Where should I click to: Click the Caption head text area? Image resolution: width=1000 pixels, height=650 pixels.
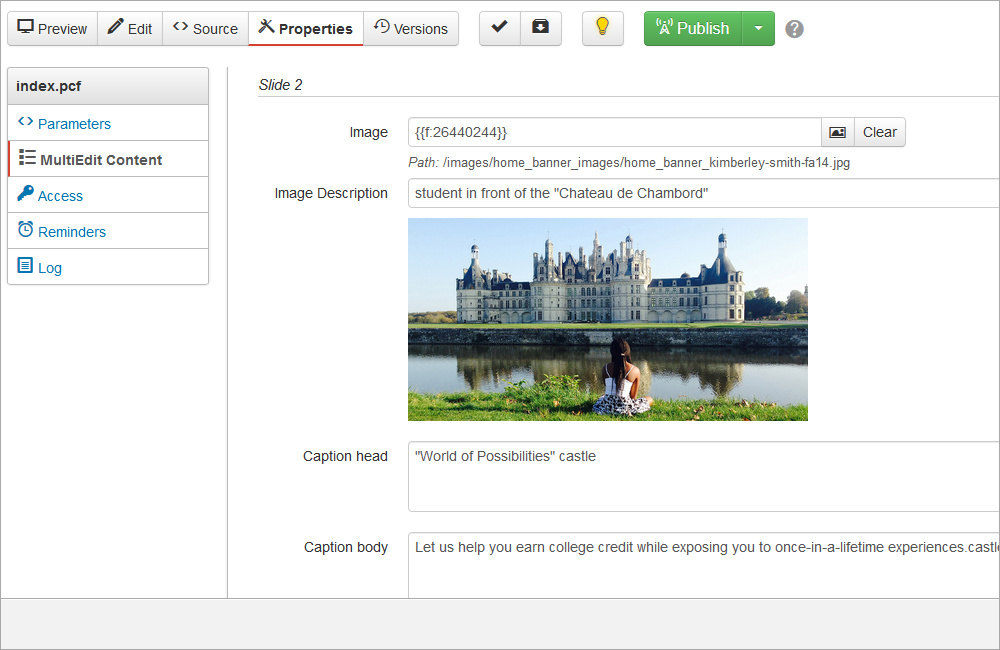[x=703, y=476]
